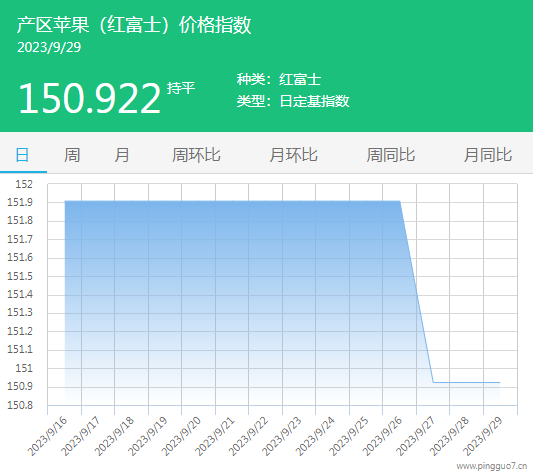Click the 2023/9/27 x-axis date label
The image size is (533, 475).
[x=415, y=436]
